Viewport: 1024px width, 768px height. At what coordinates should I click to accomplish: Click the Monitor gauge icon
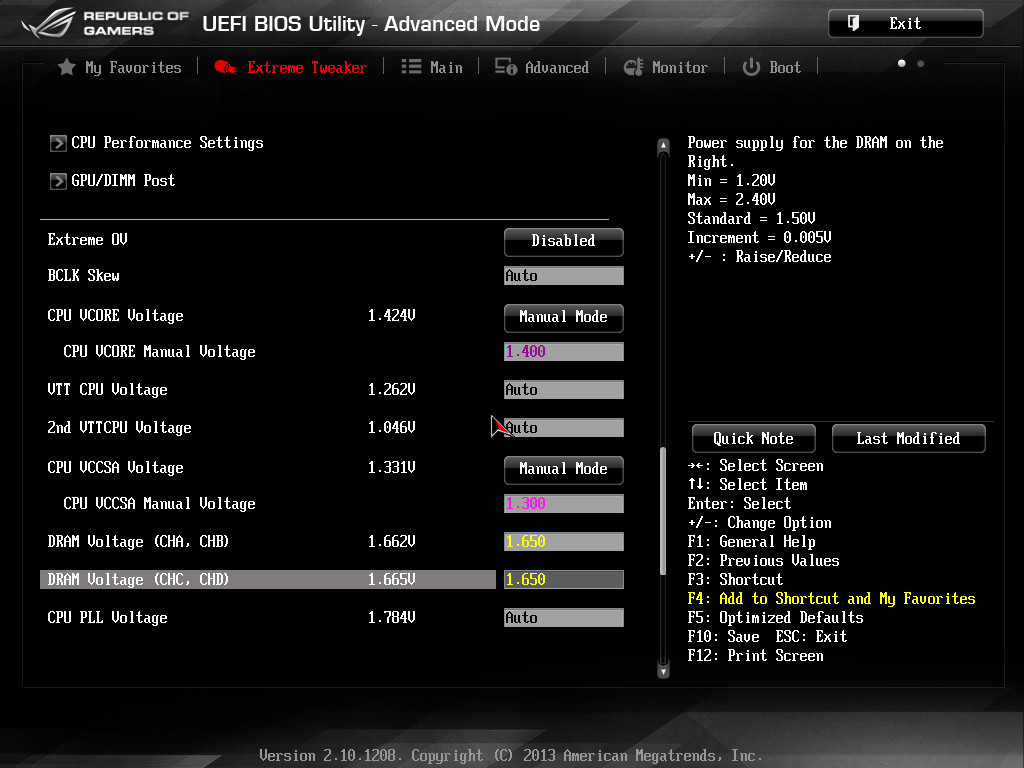(x=633, y=67)
